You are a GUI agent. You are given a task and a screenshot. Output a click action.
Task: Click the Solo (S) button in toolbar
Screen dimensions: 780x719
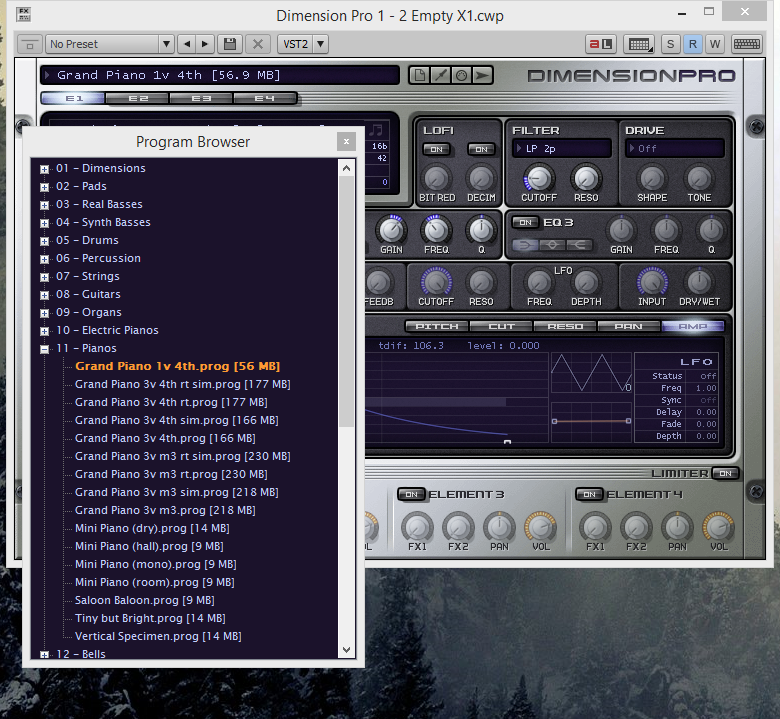point(669,44)
